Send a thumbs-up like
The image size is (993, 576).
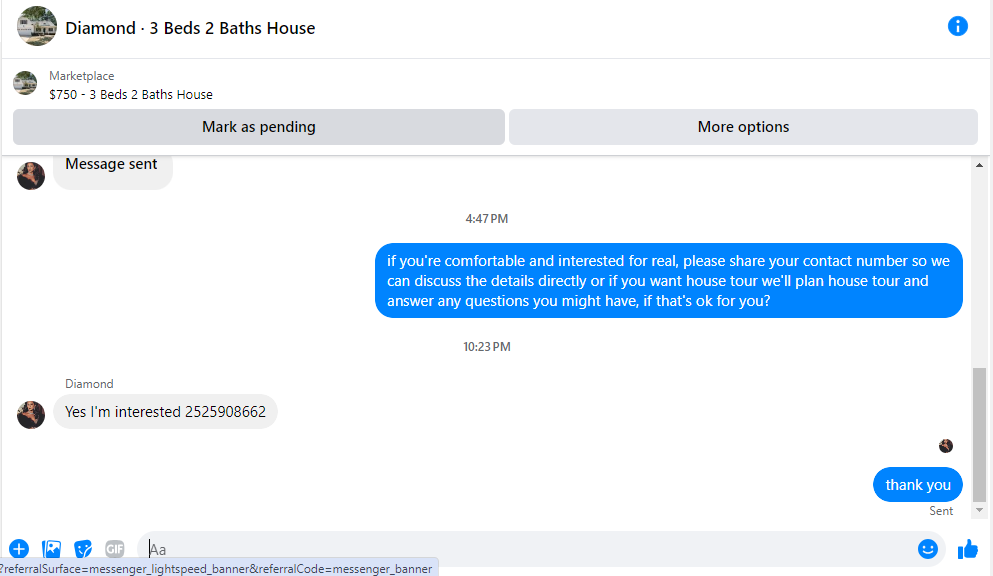pos(968,549)
